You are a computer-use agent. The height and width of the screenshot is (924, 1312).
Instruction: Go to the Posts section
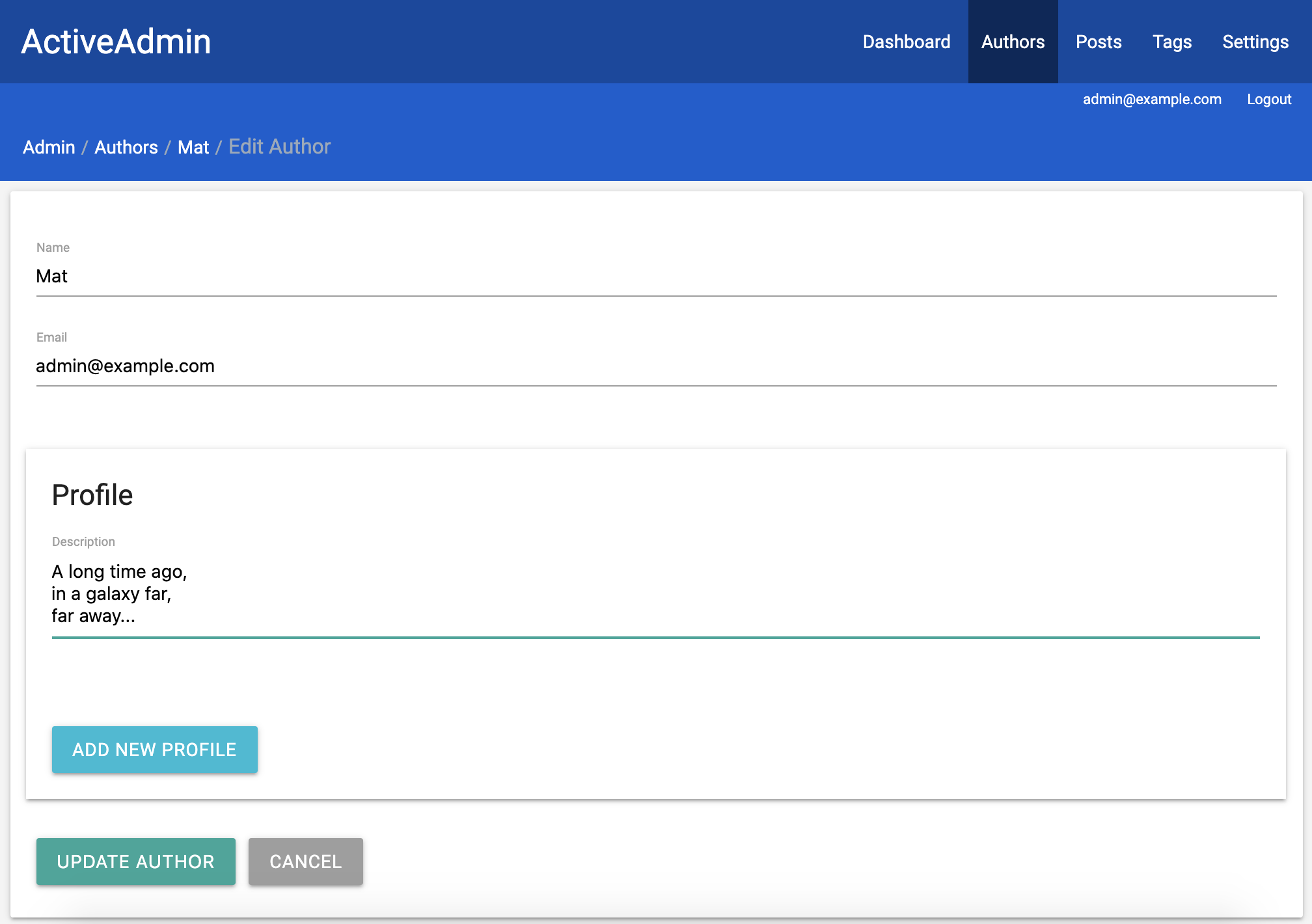tap(1098, 42)
